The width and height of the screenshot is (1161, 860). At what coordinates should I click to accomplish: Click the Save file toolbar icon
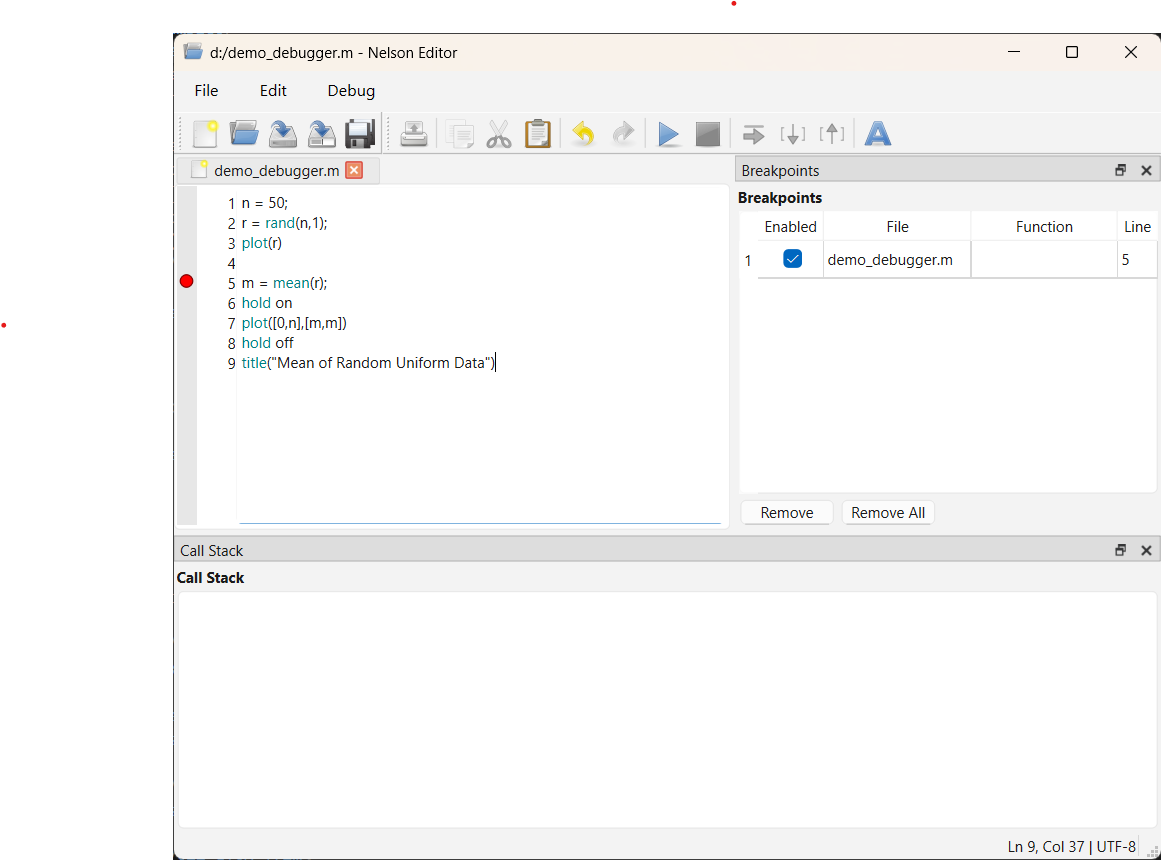(283, 134)
